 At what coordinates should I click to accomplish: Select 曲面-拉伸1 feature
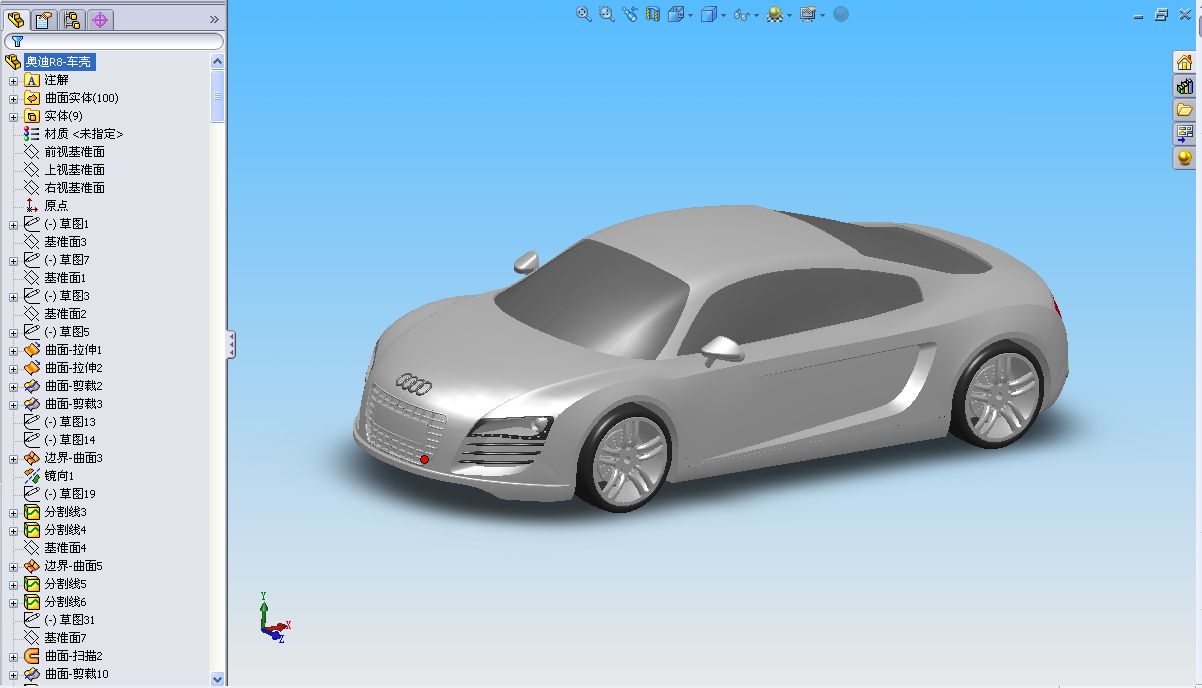pyautogui.click(x=73, y=350)
